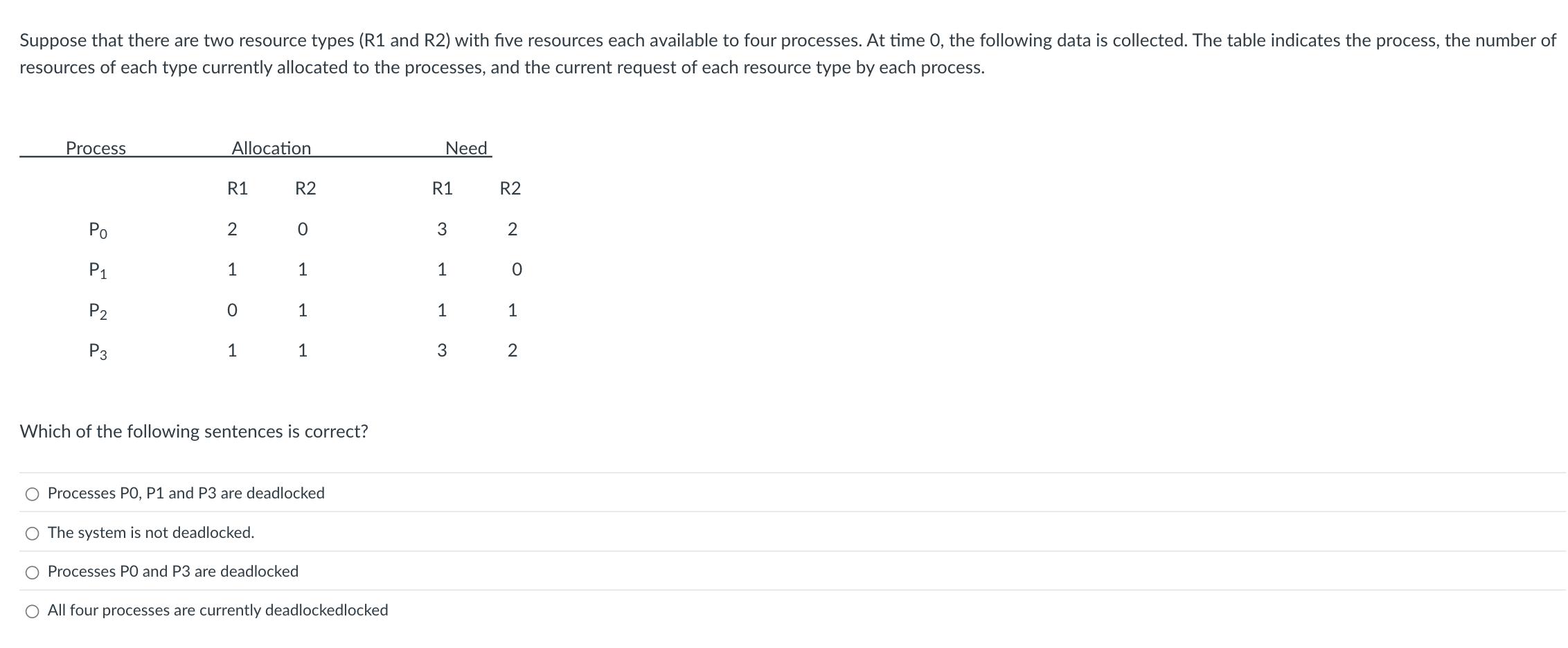The image size is (1568, 648).
Task: Click the P0 row label in the table
Action: 97,231
